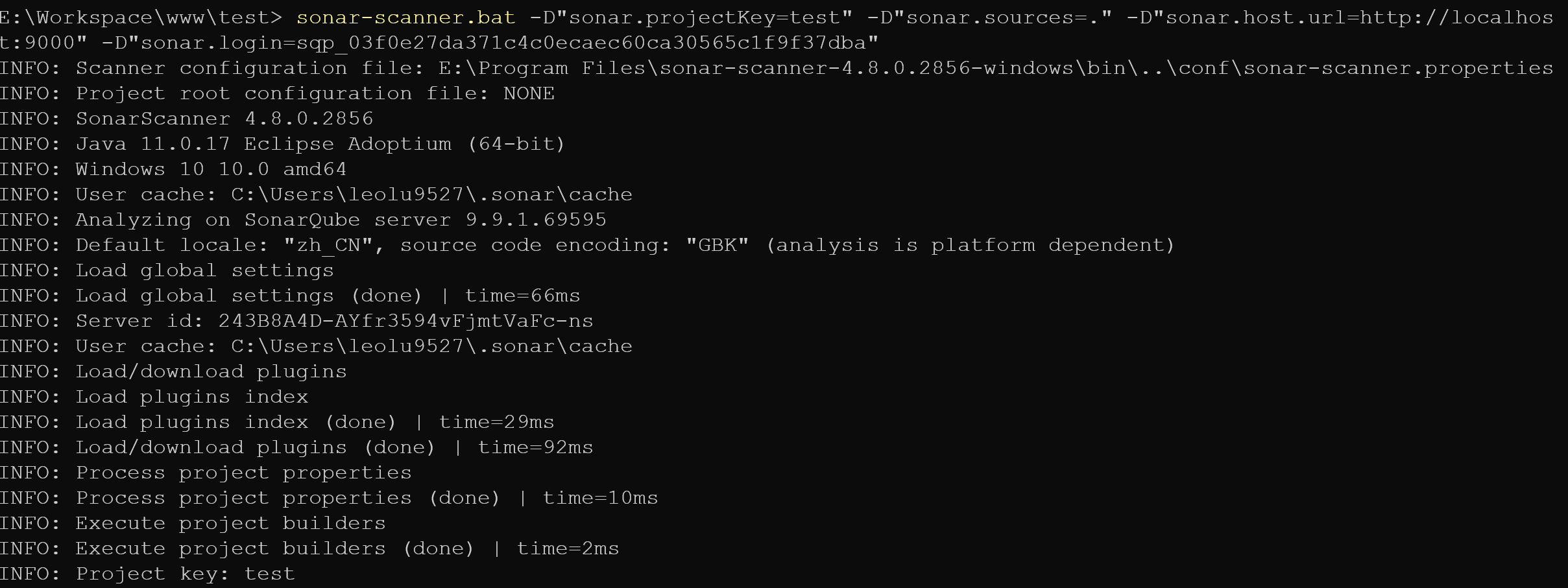The height and width of the screenshot is (588, 1568).
Task: Click the Project root configuration file line
Action: 277,93
